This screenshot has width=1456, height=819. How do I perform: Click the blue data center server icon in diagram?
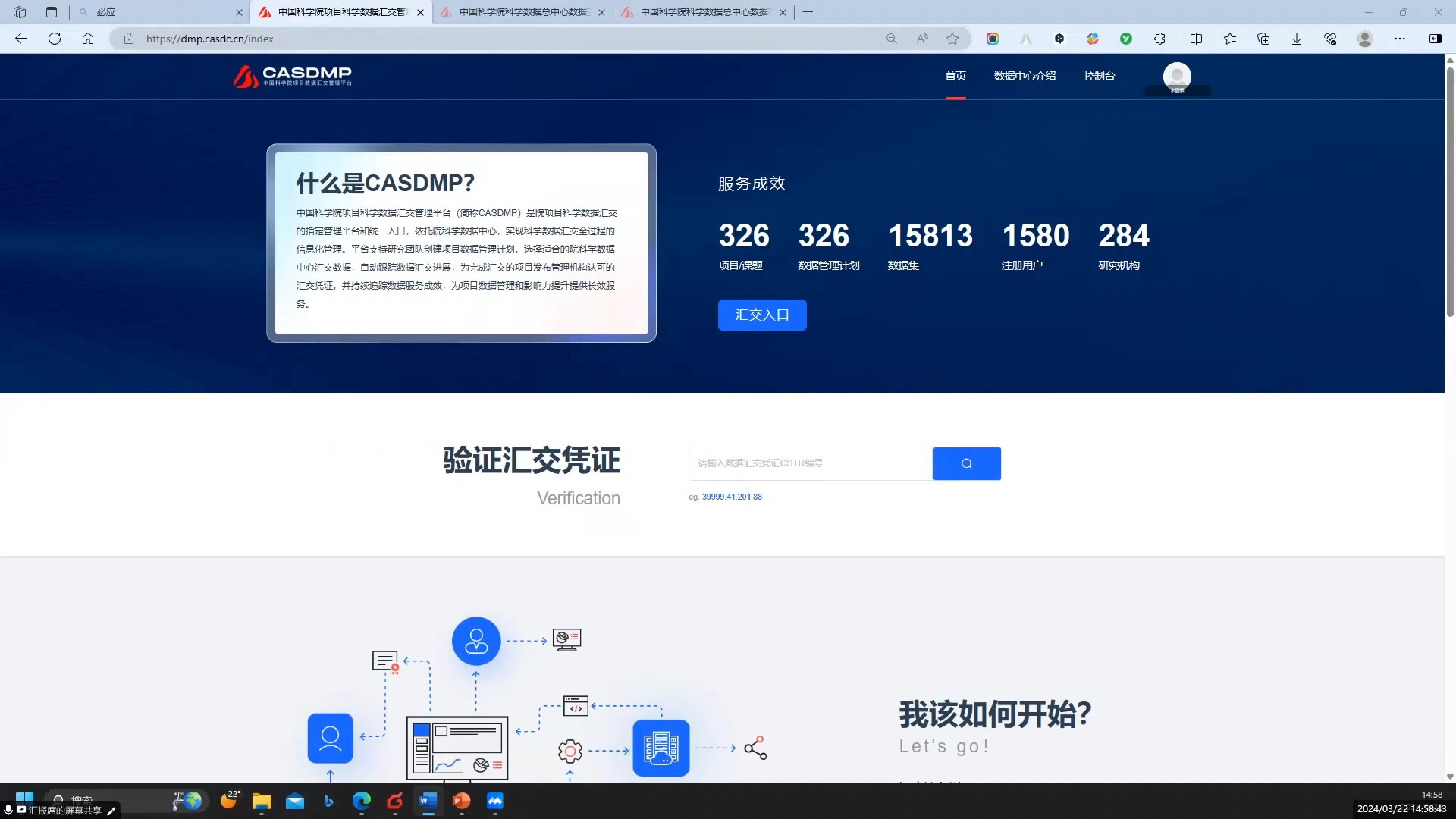661,748
